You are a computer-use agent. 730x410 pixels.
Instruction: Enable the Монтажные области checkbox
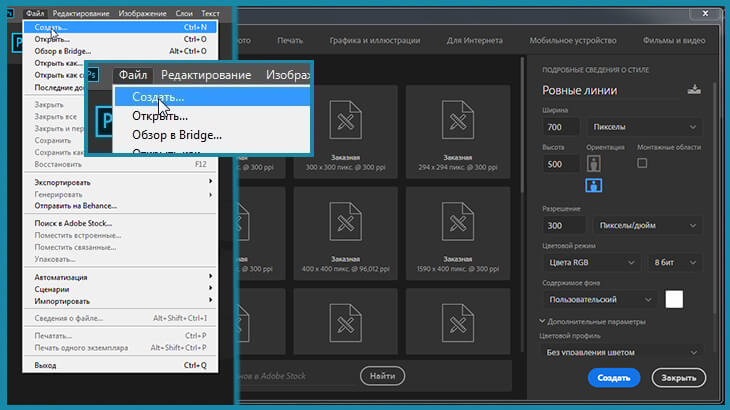(642, 163)
